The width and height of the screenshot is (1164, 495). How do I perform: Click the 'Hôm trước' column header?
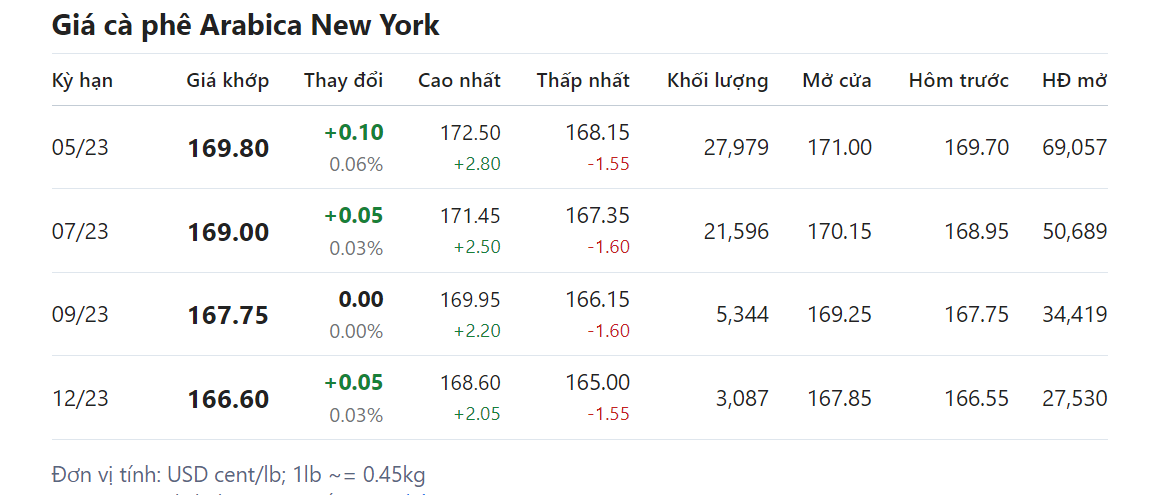[958, 81]
